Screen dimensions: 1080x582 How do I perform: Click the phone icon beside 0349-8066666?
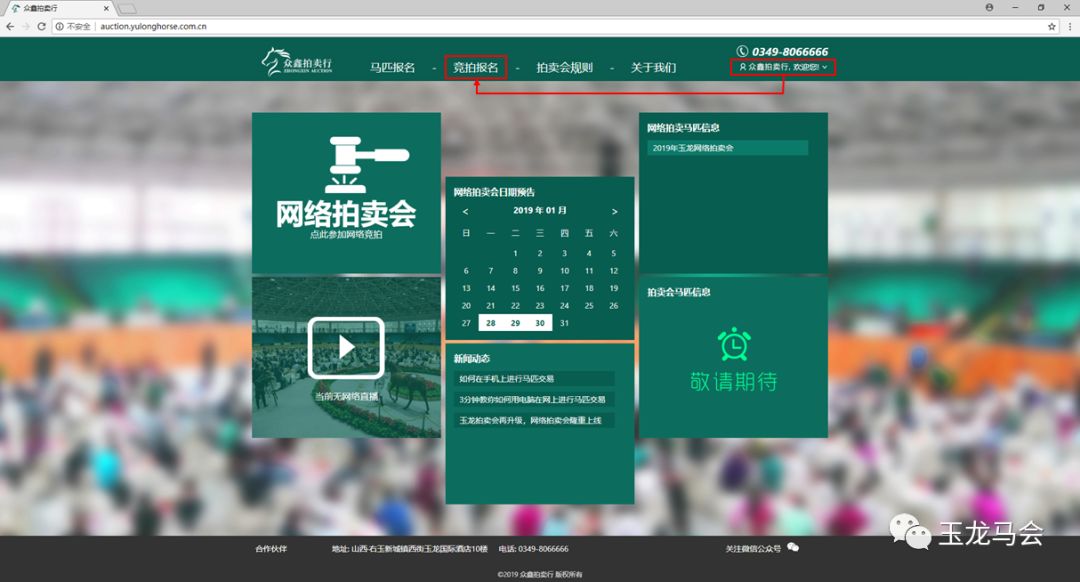(741, 51)
